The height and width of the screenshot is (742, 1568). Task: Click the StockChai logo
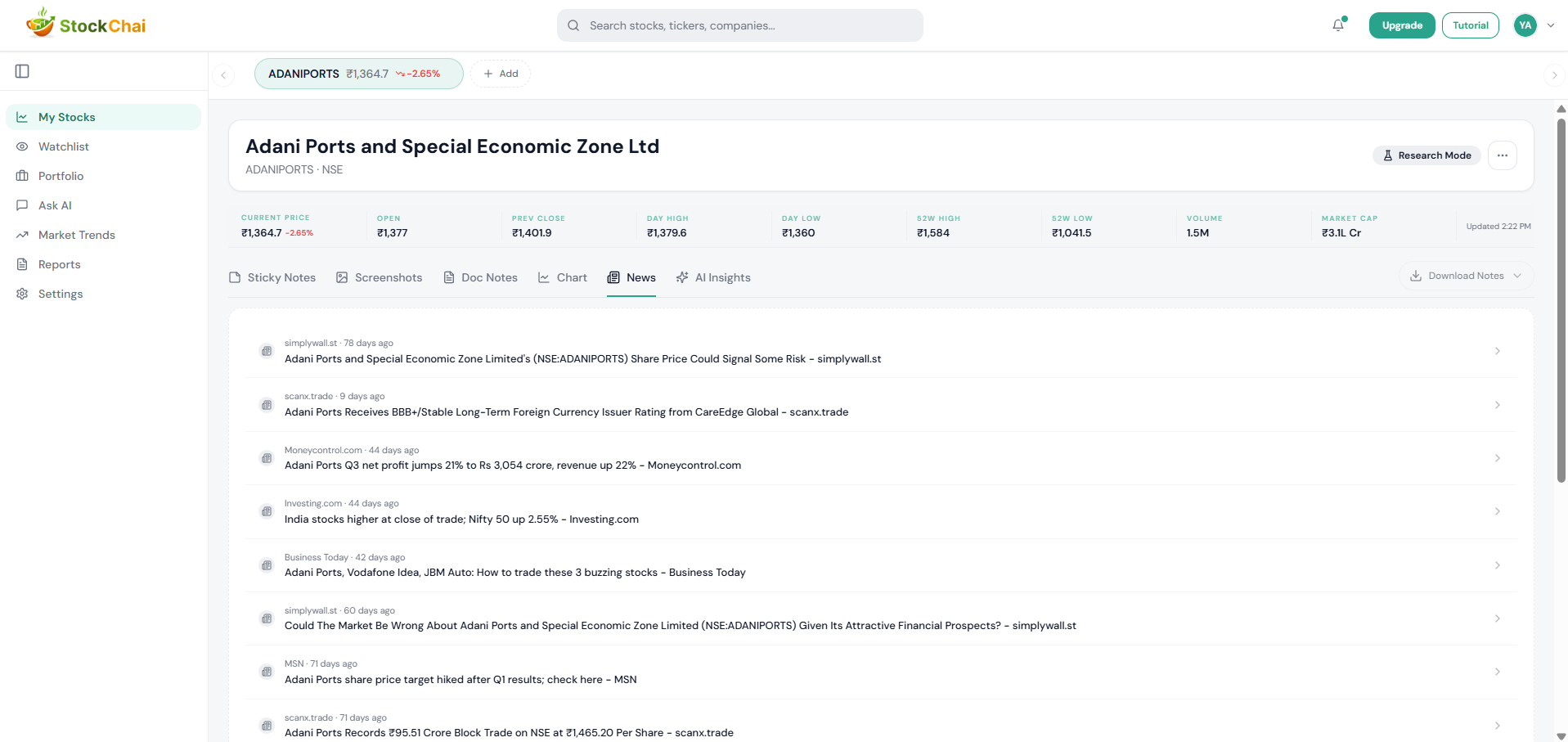pyautogui.click(x=86, y=24)
